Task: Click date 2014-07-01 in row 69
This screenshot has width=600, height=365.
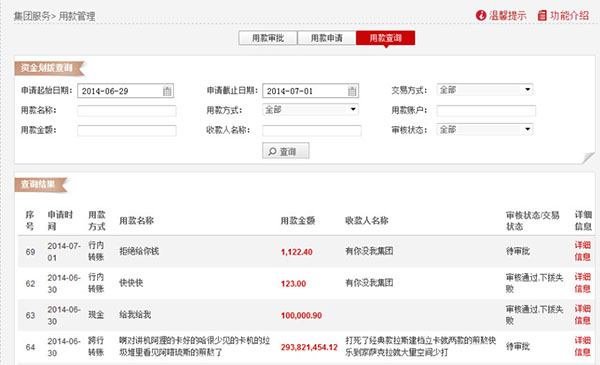Action: point(64,251)
